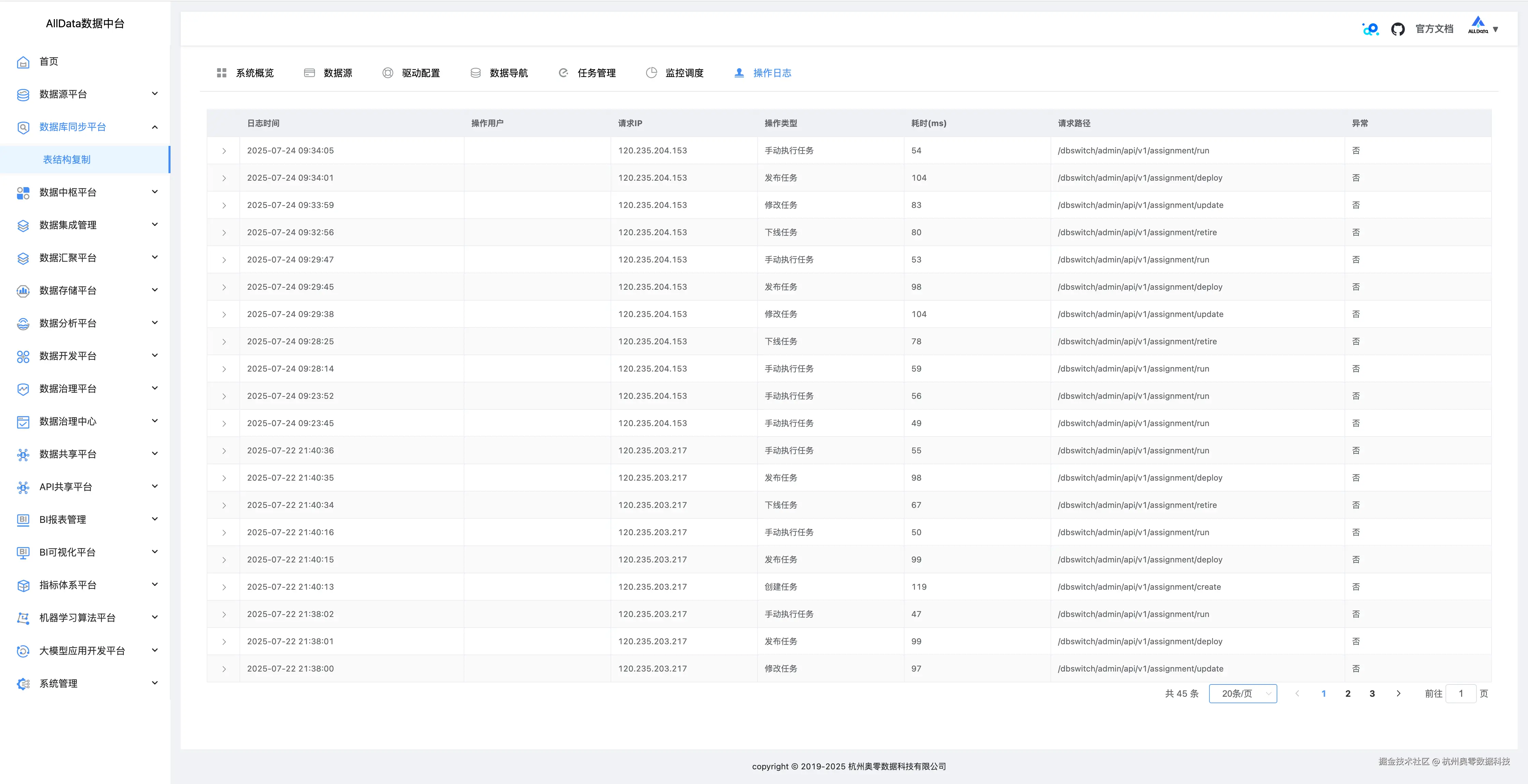The width and height of the screenshot is (1528, 784).
Task: Collapse the 数据库同步平台 sidebar menu
Action: tap(155, 127)
